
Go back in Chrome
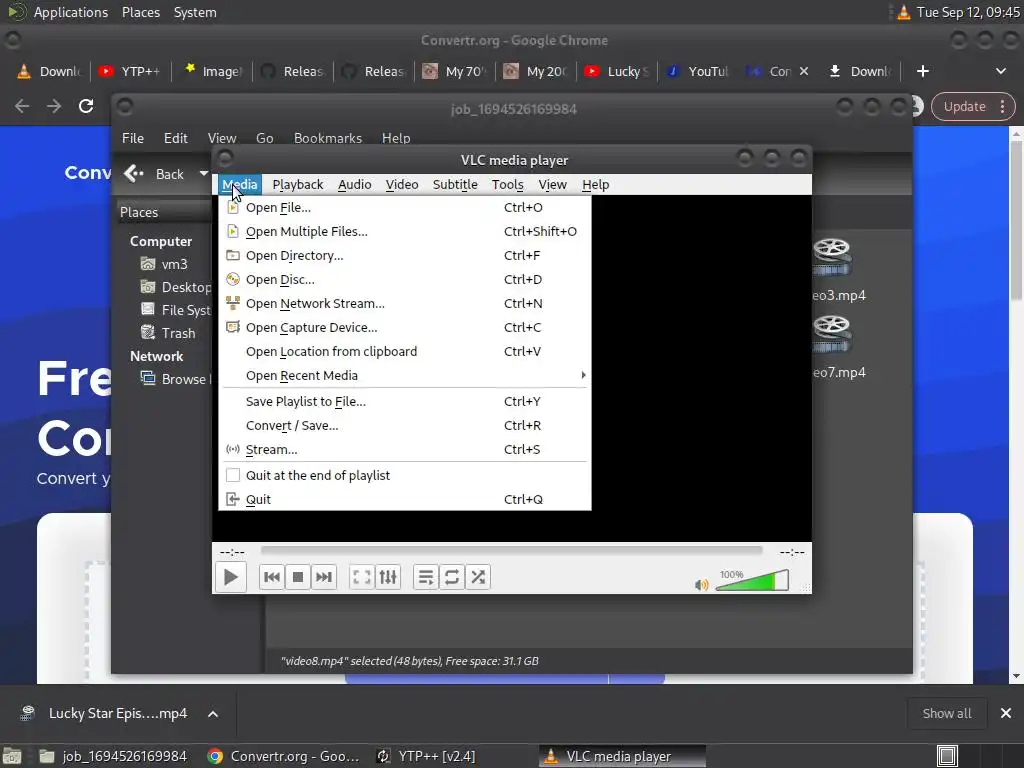coord(22,106)
